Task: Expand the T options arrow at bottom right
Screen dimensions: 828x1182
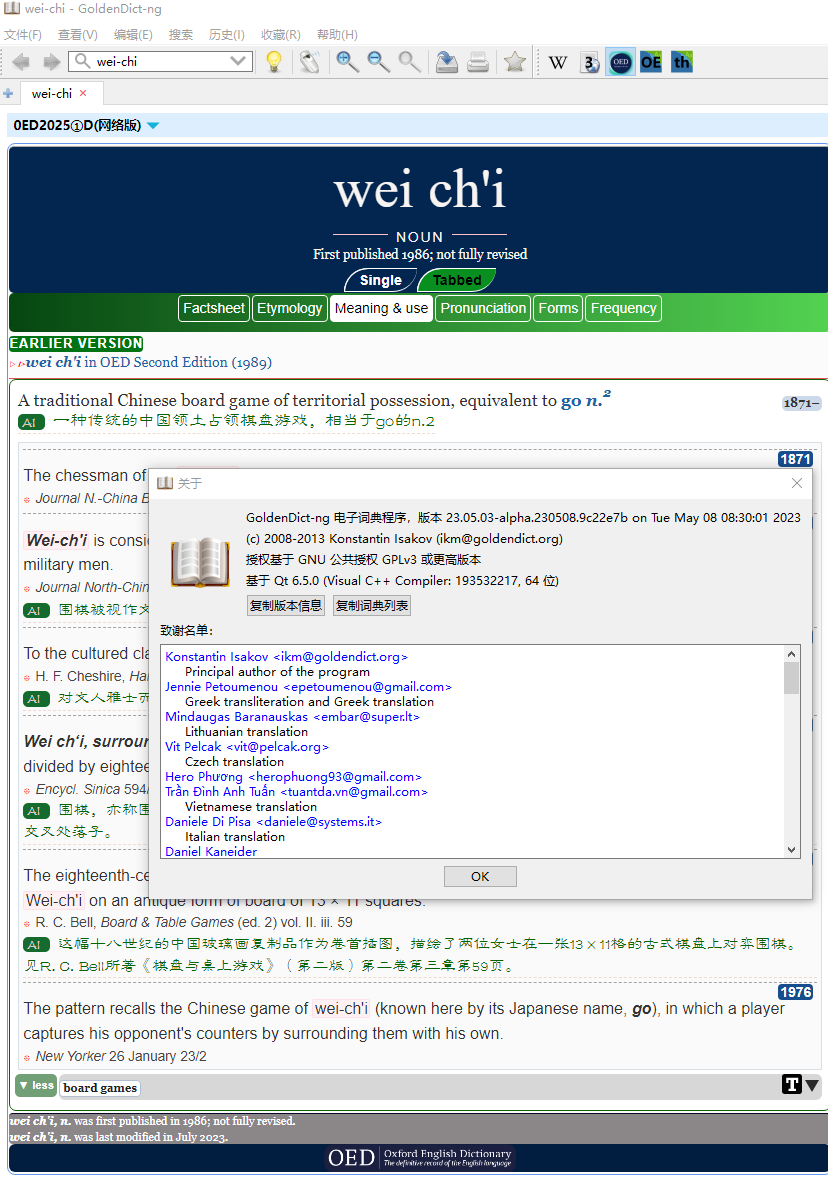Action: click(811, 1085)
